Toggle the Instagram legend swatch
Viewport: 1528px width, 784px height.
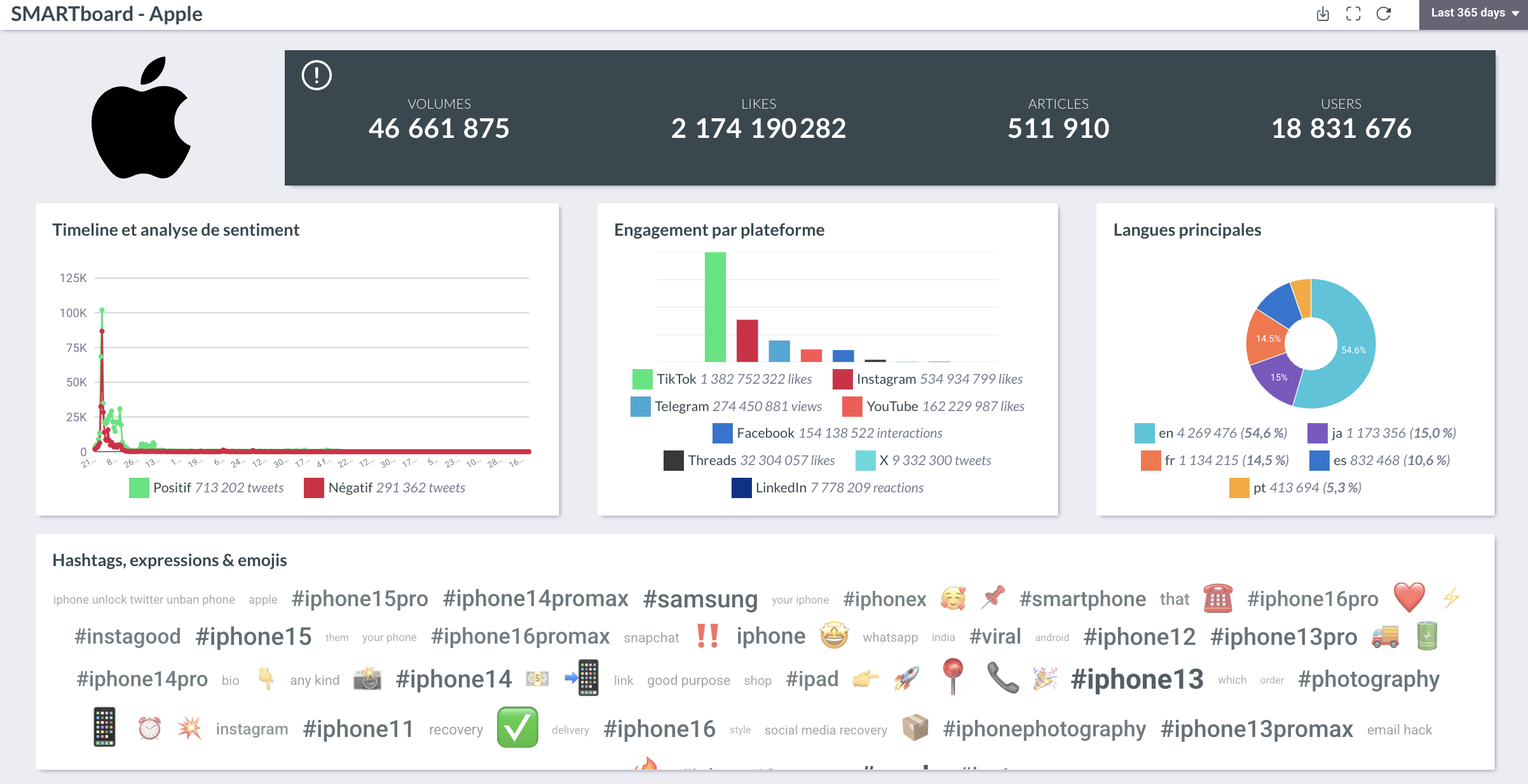point(843,379)
